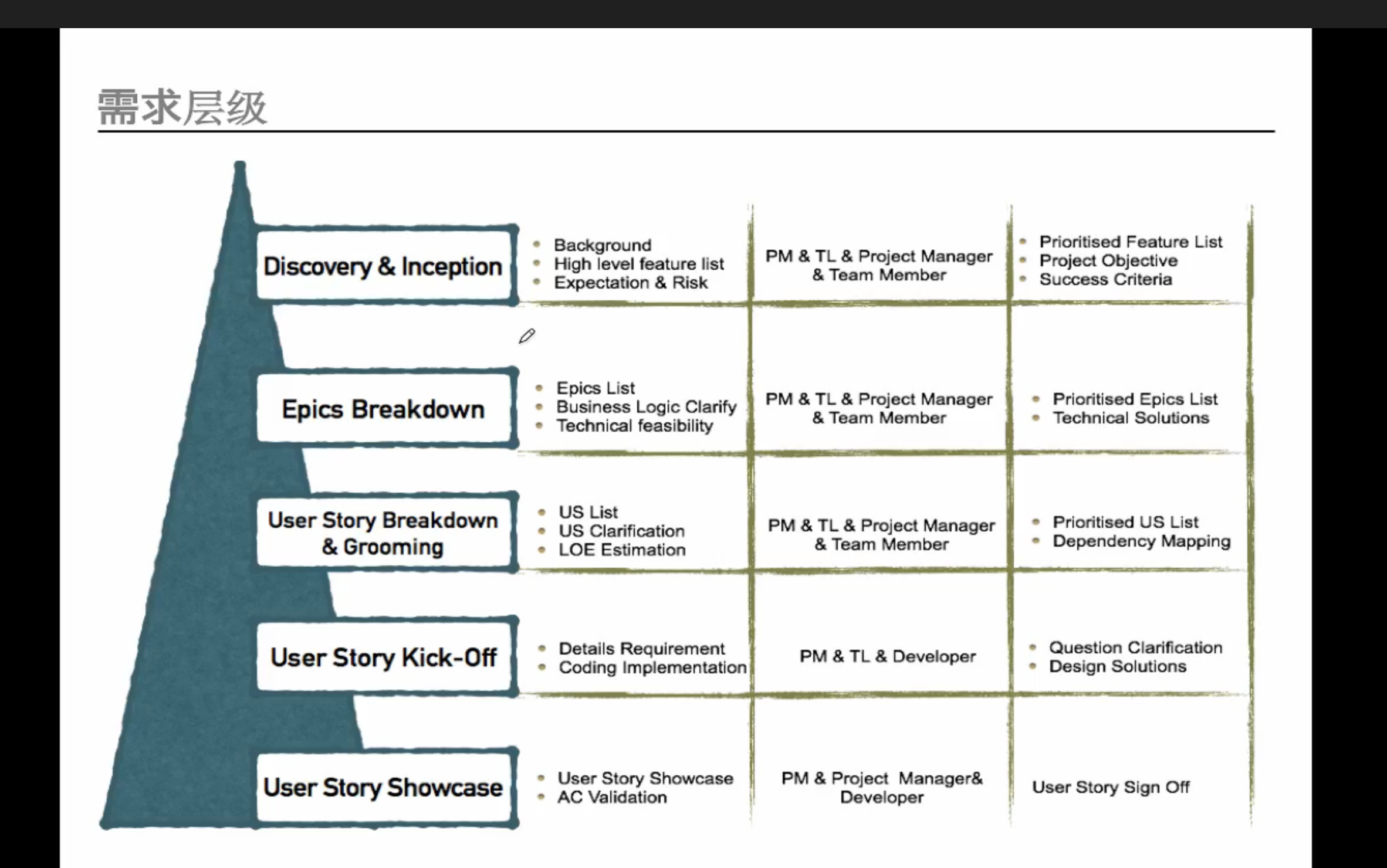Select 'Technical Solutions' bullet

point(1131,418)
